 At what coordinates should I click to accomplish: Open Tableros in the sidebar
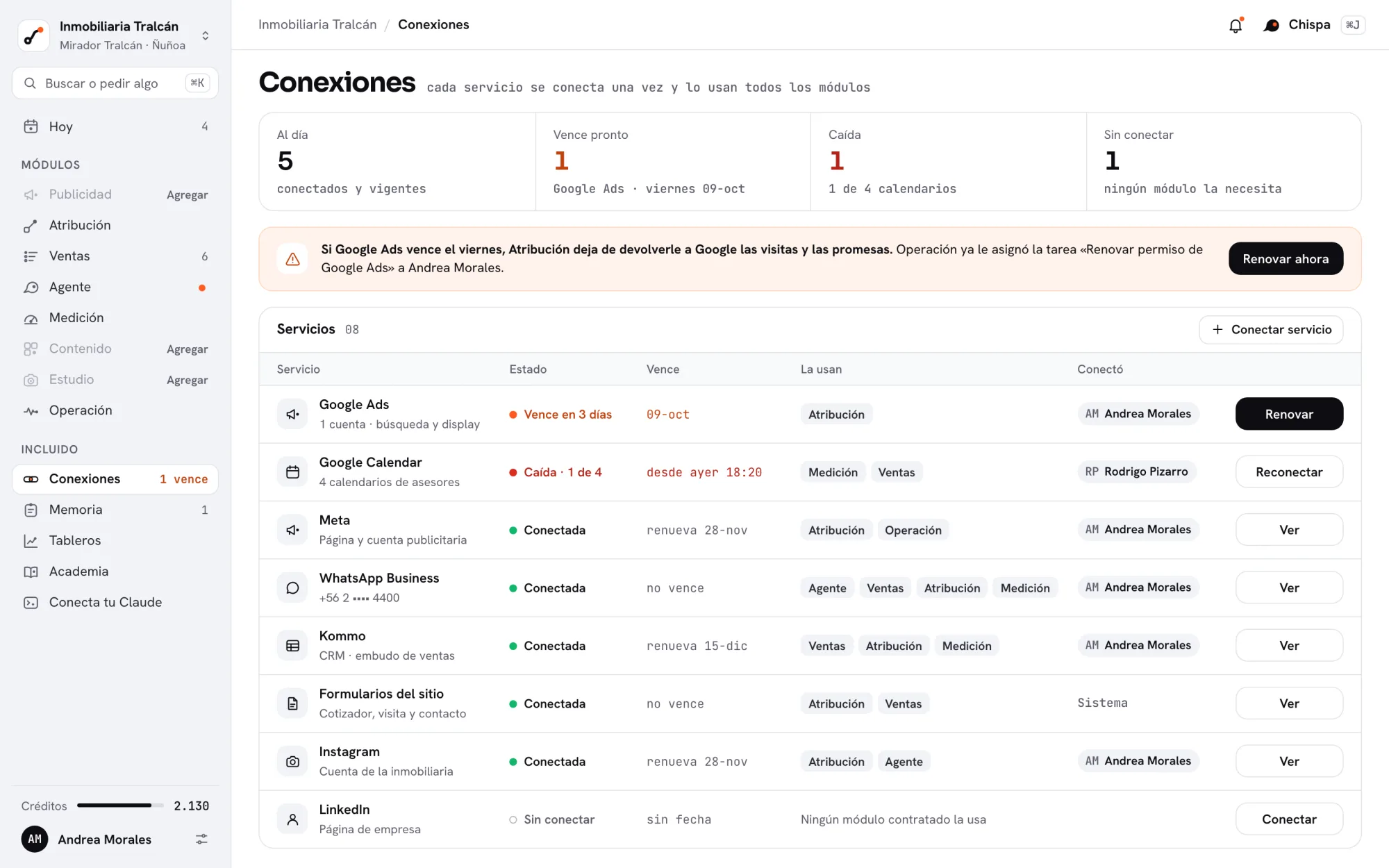click(115, 541)
